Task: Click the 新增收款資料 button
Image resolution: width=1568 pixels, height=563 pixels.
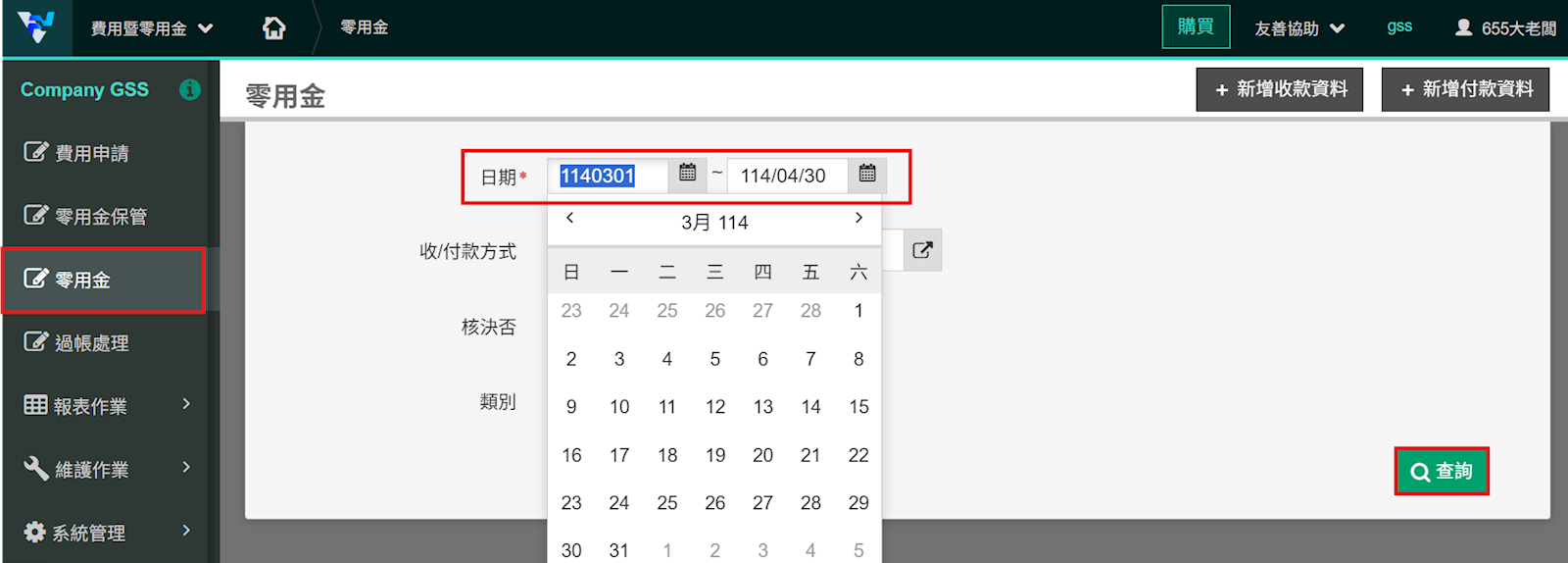Action: (x=1279, y=89)
